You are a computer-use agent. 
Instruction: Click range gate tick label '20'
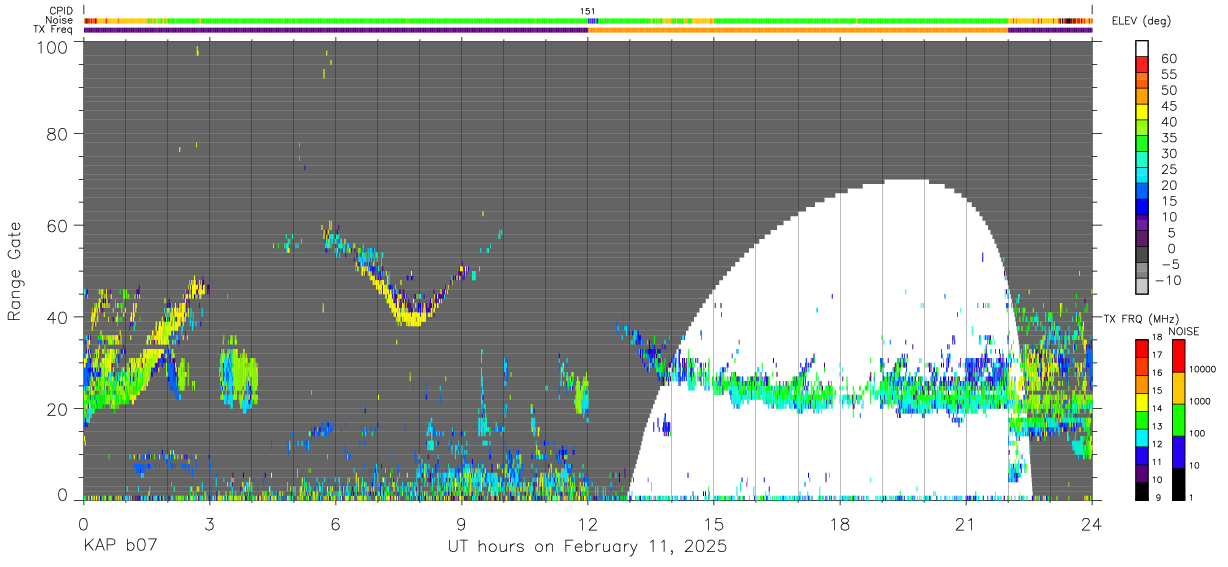point(59,409)
